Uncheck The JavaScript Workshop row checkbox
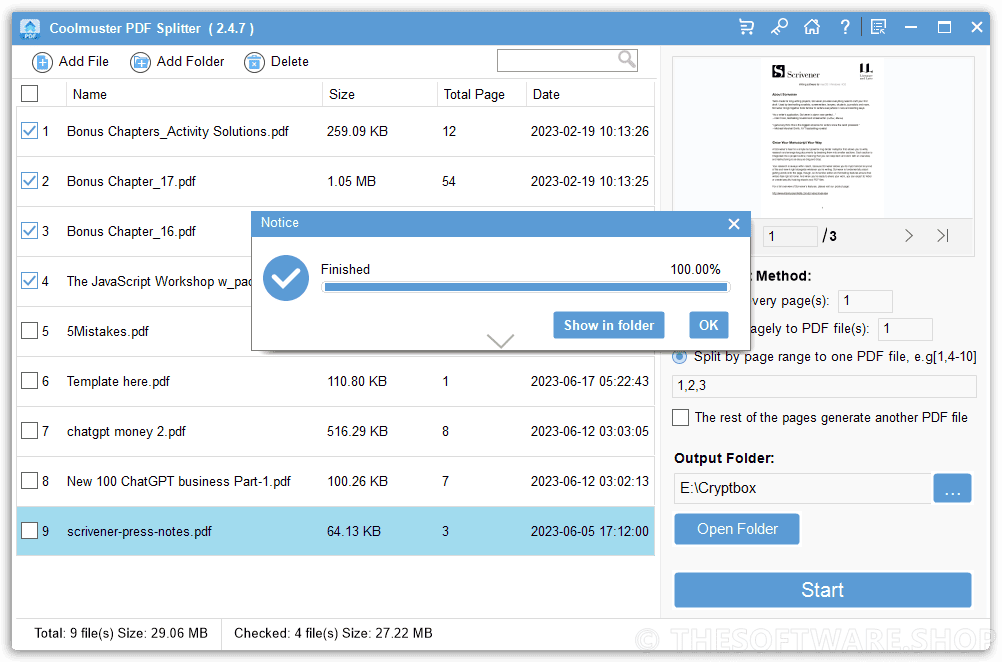Image resolution: width=1002 pixels, height=662 pixels. (x=29, y=281)
